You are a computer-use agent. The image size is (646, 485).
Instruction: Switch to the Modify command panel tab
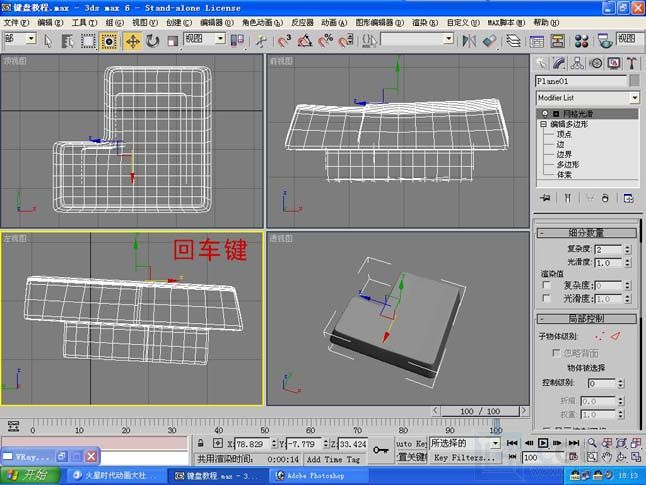pyautogui.click(x=559, y=63)
